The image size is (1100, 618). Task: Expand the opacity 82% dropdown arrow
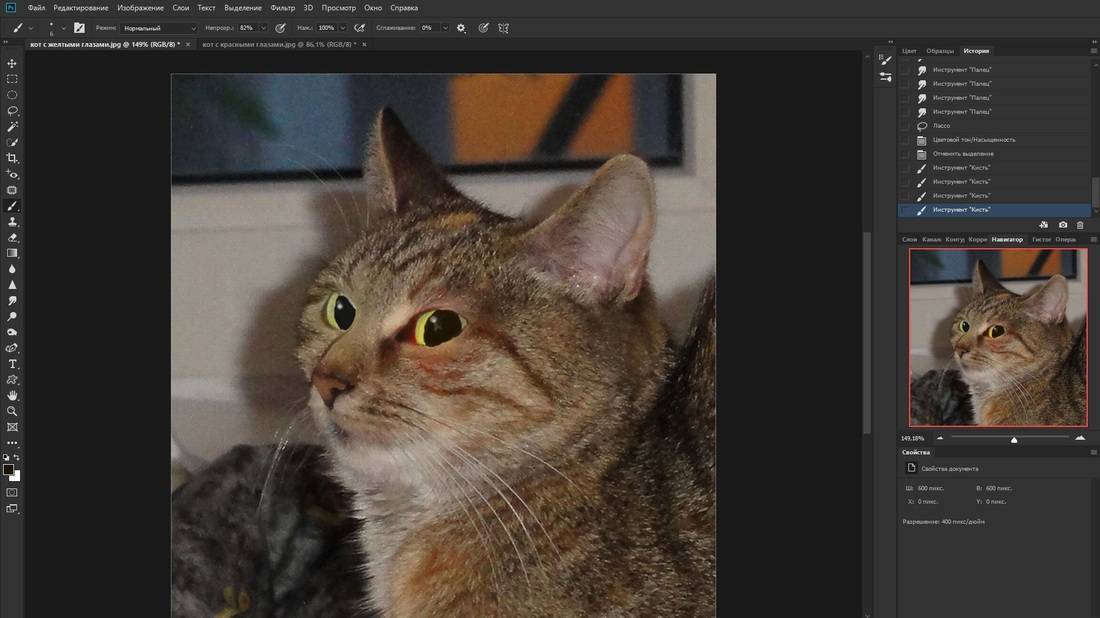[264, 28]
